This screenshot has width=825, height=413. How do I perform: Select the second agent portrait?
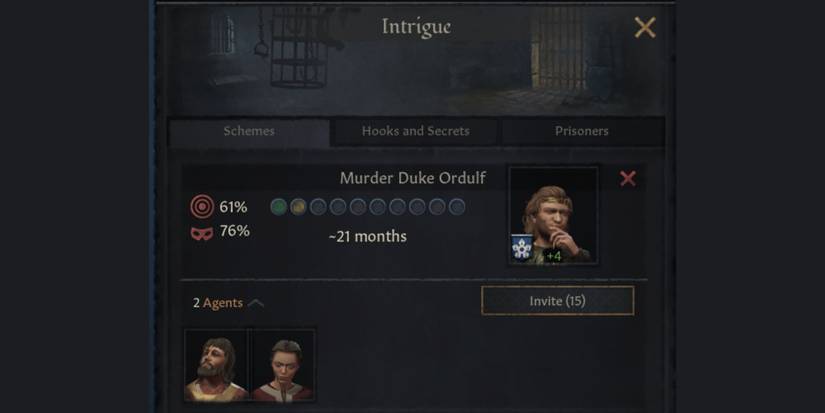point(281,365)
